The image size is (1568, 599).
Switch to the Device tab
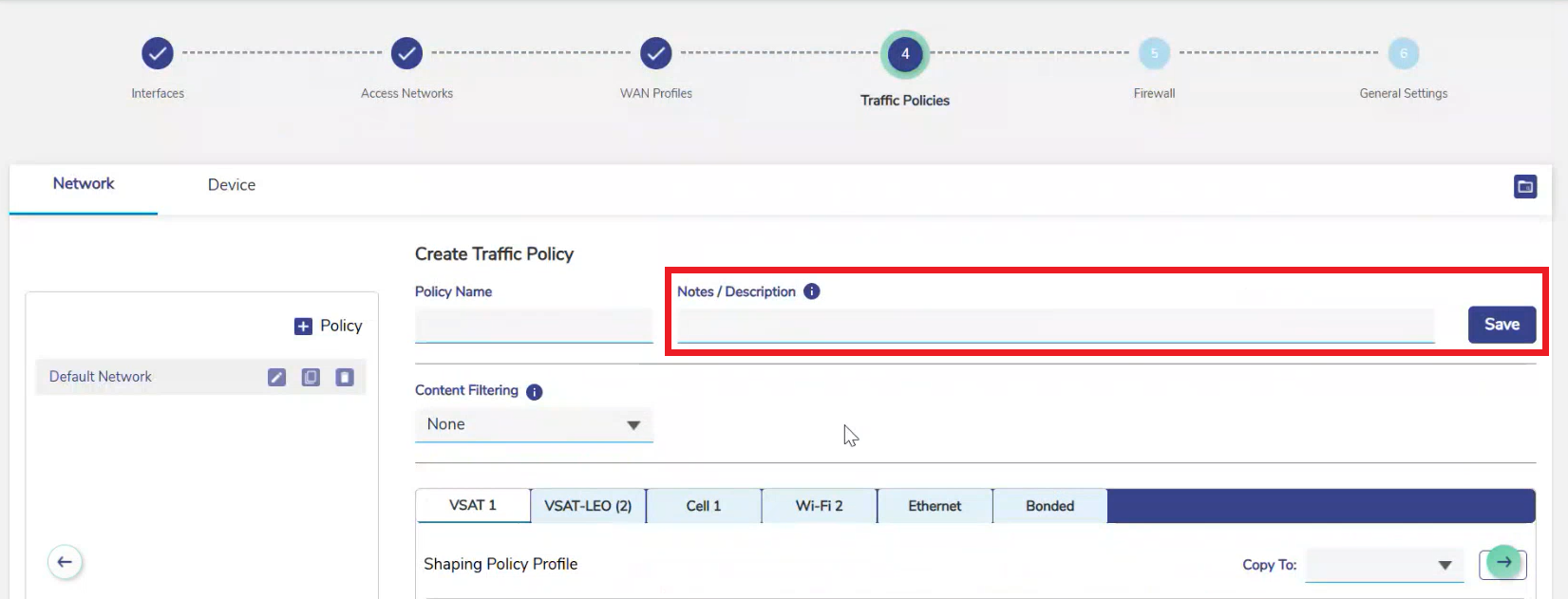click(x=232, y=185)
